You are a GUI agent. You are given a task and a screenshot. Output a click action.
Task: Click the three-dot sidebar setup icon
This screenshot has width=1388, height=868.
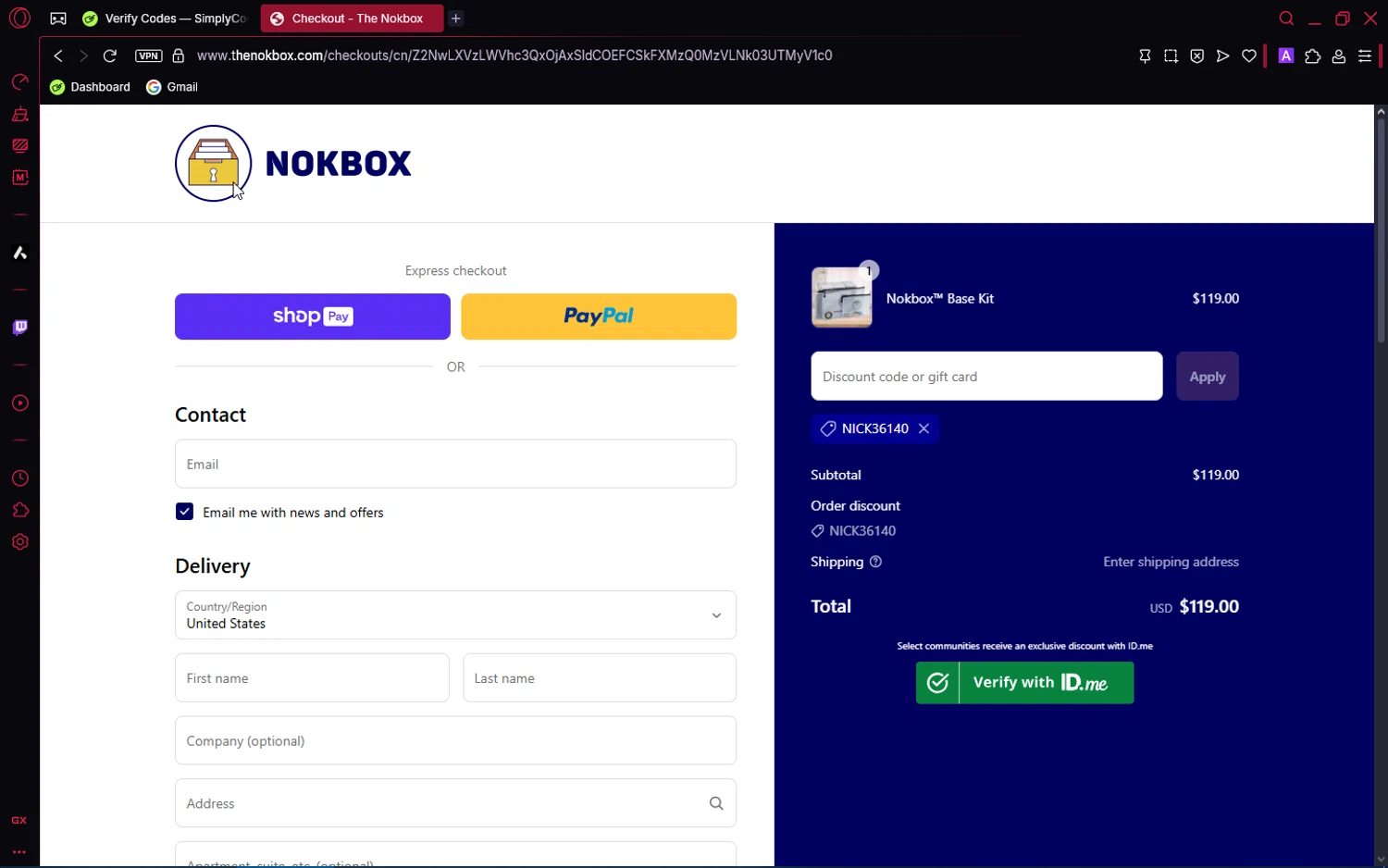[x=19, y=851]
